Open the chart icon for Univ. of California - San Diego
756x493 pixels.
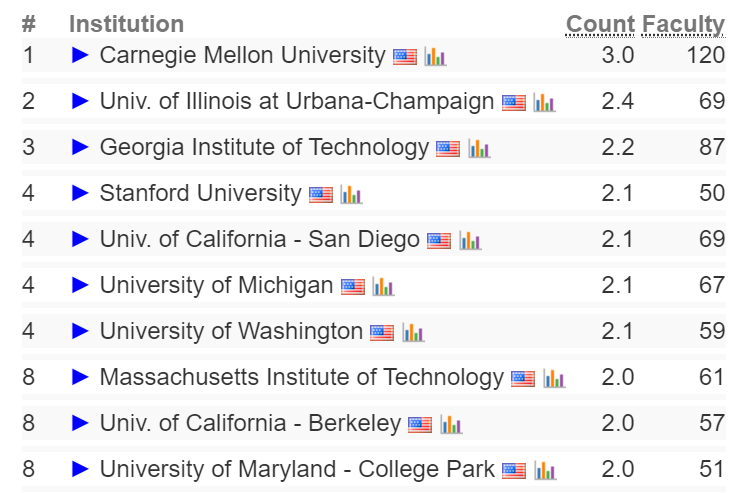(470, 240)
